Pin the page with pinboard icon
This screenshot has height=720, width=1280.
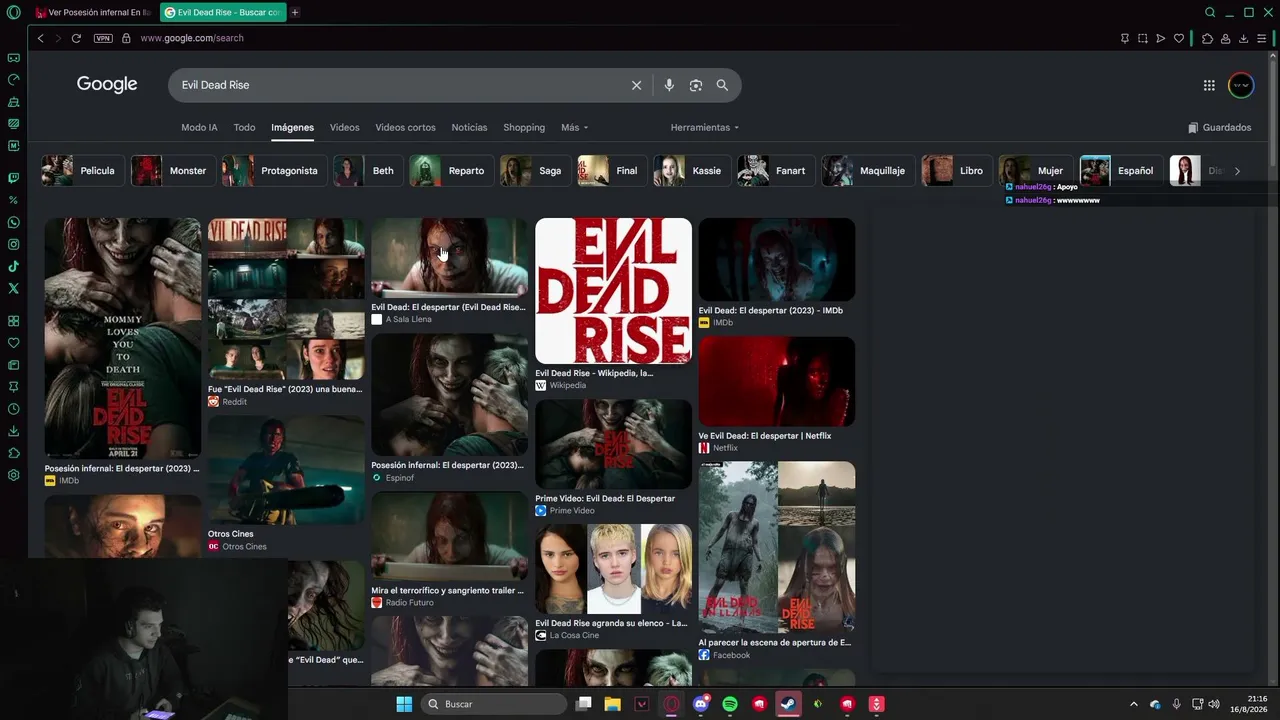click(x=1125, y=38)
